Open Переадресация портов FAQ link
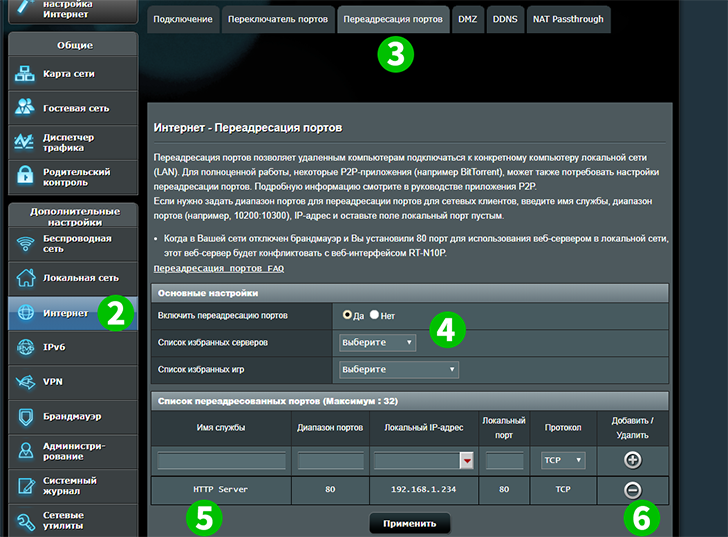Screen dimensions: 728x537 point(219,268)
